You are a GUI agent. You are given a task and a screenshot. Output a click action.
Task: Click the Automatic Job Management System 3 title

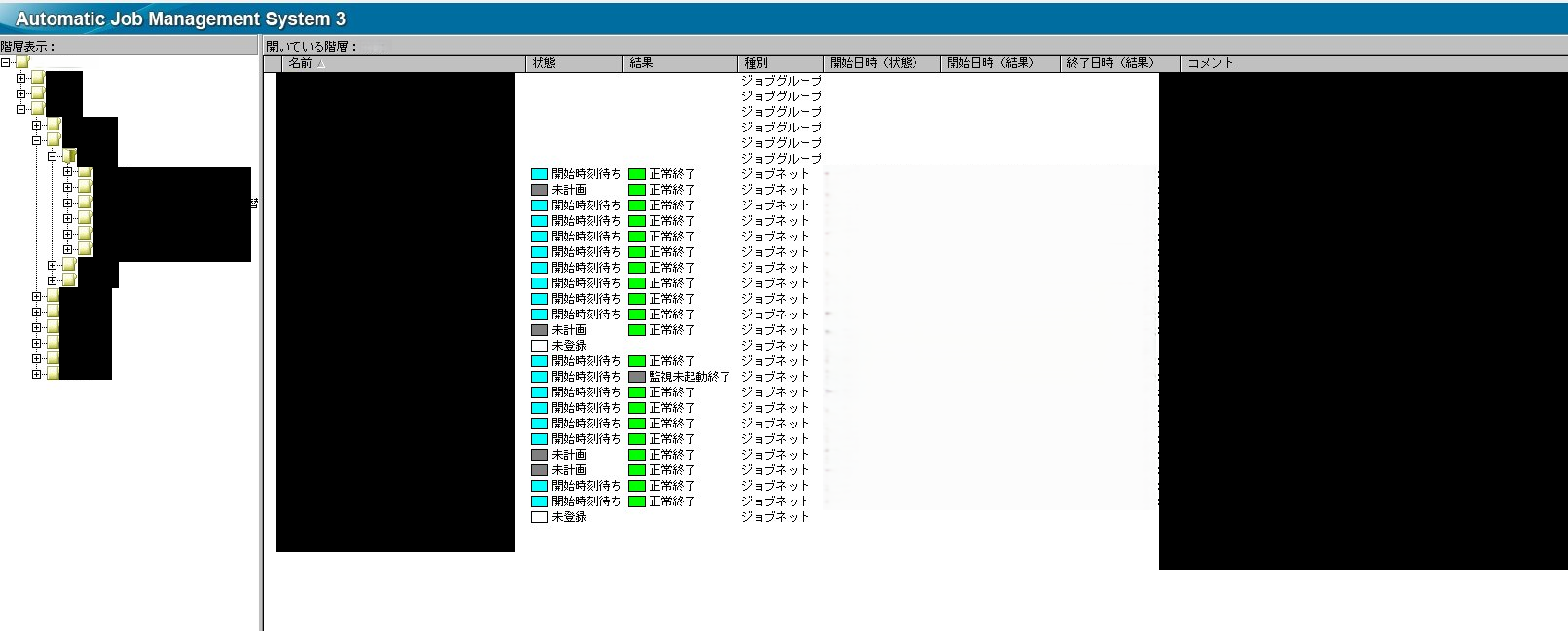pos(181,19)
